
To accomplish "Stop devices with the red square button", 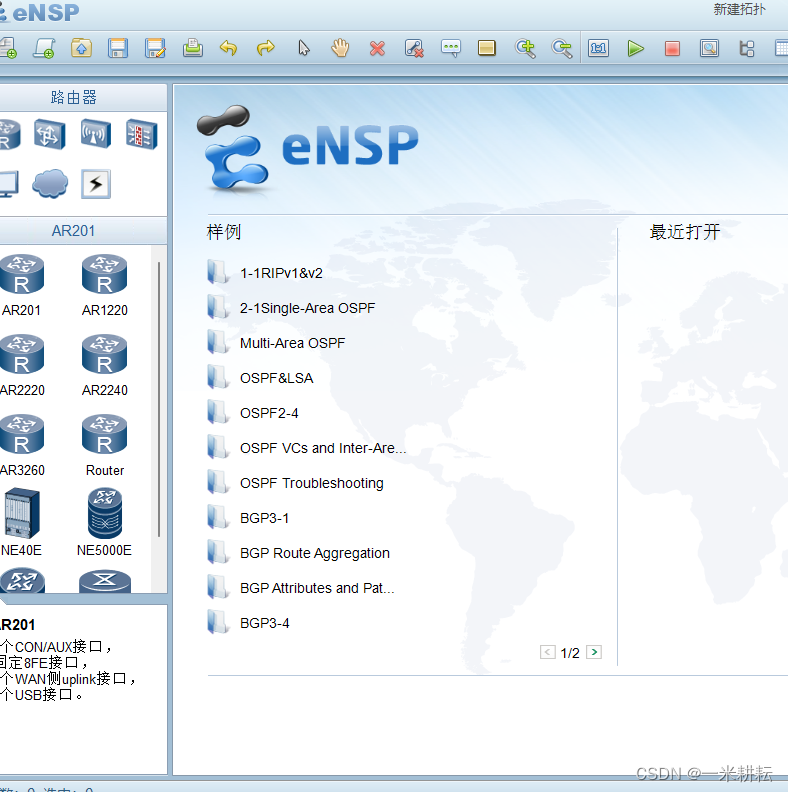I will click(x=672, y=48).
